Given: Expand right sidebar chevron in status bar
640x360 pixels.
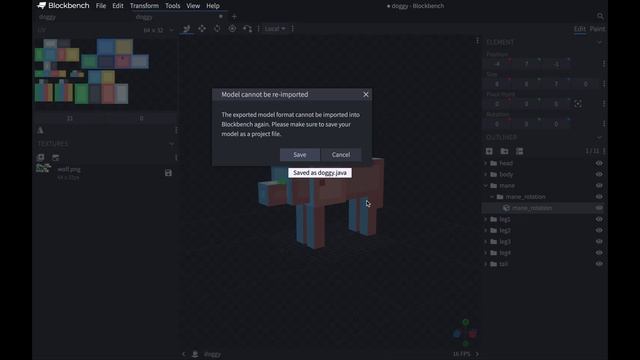Looking at the screenshot, I should pos(477,354).
